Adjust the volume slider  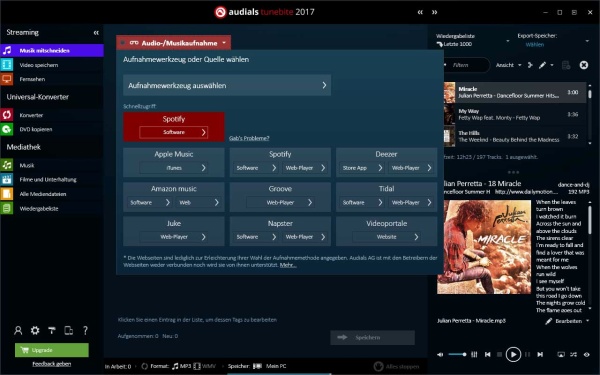coord(457,354)
